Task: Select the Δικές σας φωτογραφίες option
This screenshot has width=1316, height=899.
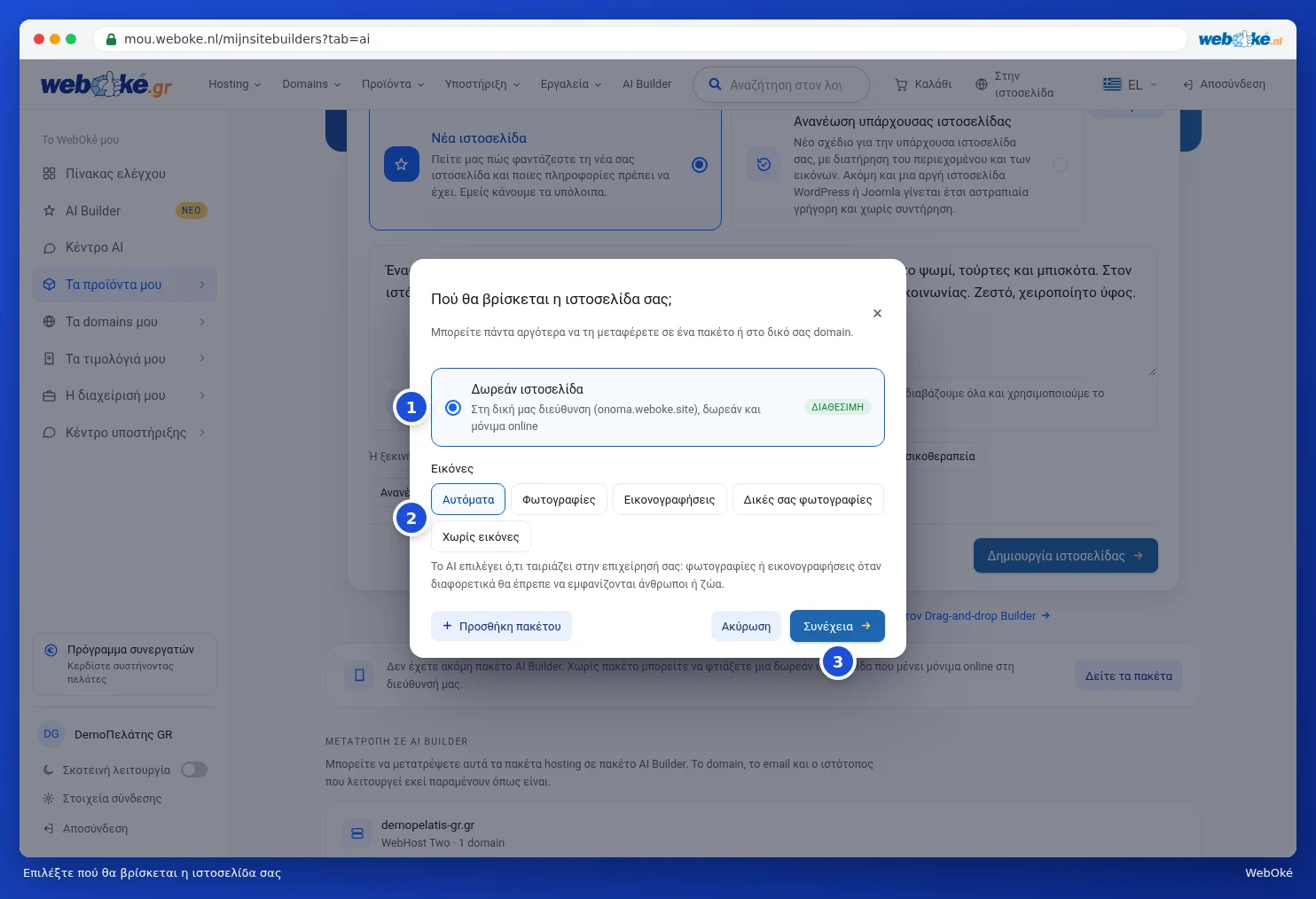Action: pyautogui.click(x=808, y=499)
